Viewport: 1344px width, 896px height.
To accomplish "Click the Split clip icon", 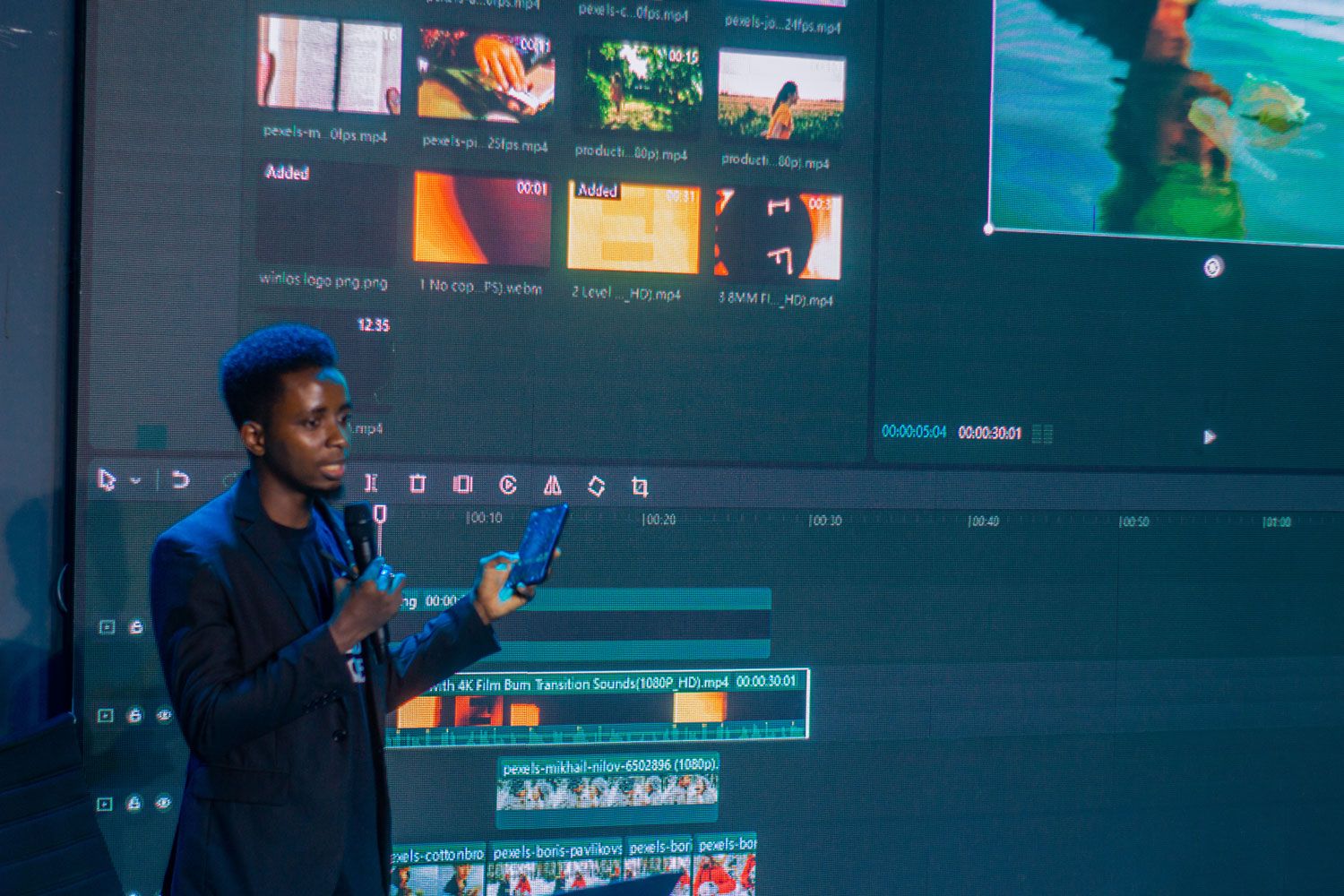I will [x=371, y=483].
